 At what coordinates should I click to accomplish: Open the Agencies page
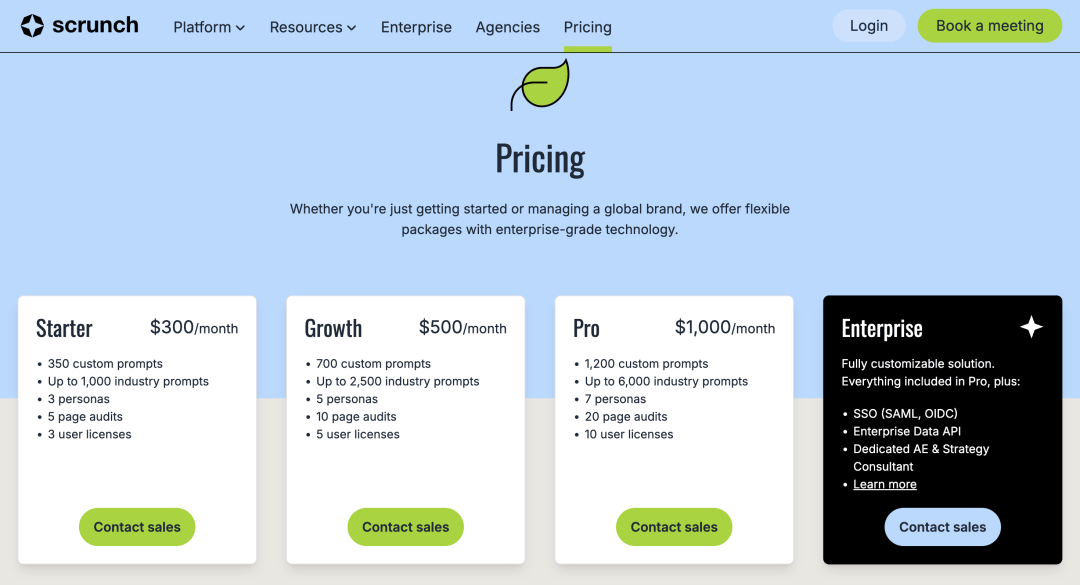(508, 27)
